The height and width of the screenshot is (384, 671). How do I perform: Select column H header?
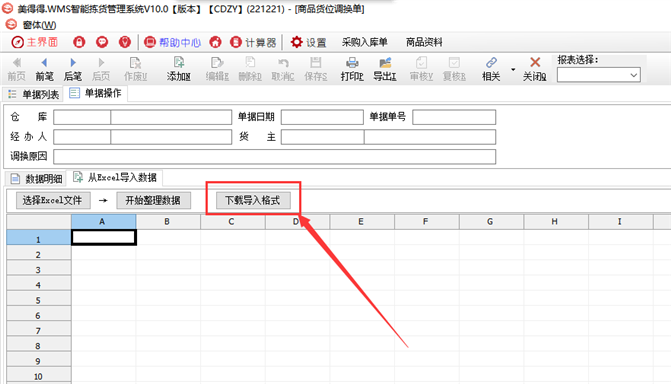(556, 222)
